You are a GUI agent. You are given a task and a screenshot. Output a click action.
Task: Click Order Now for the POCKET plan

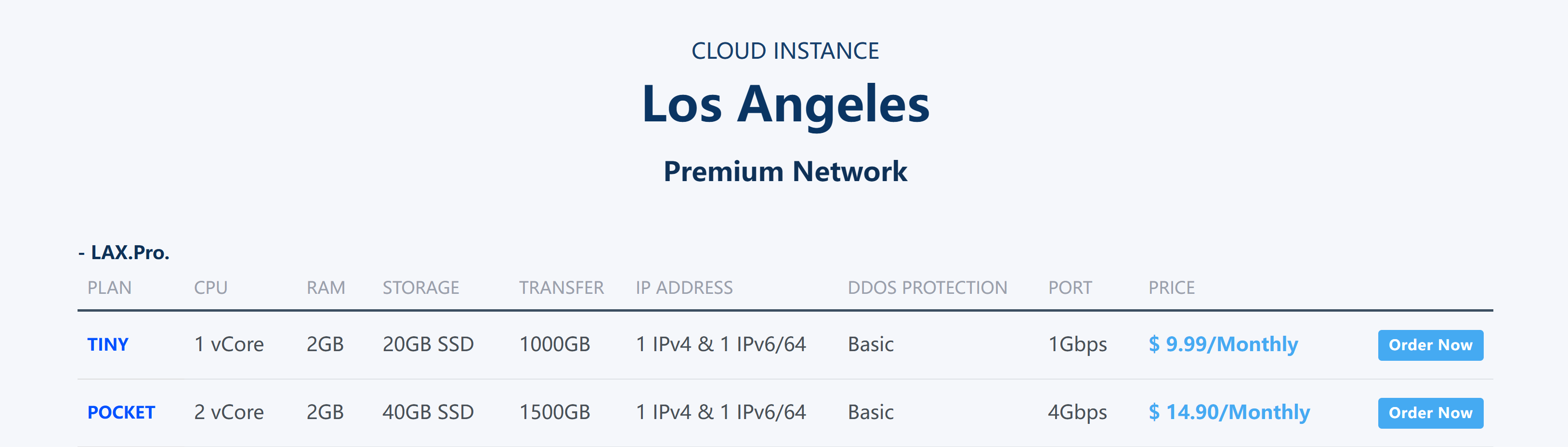pos(1430,412)
